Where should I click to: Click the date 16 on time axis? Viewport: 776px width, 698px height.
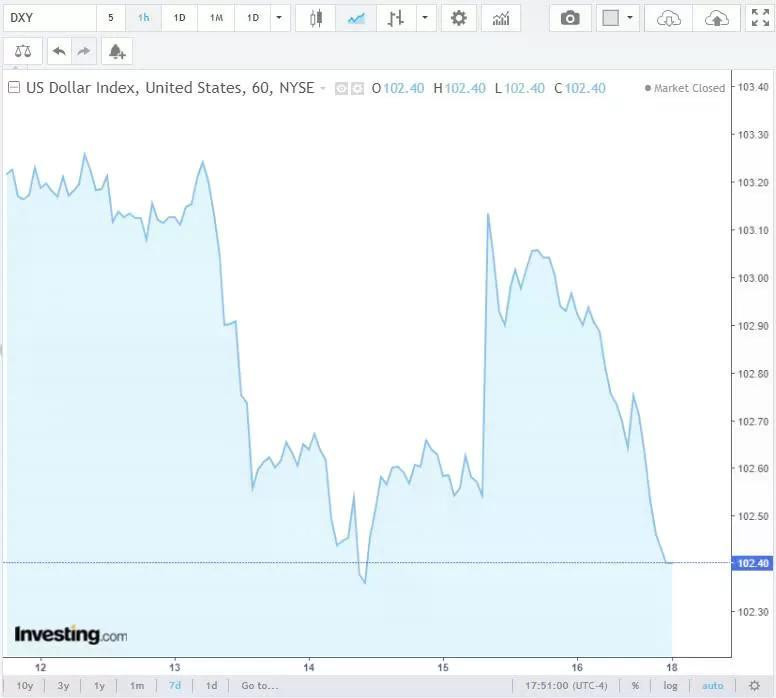pyautogui.click(x=577, y=667)
